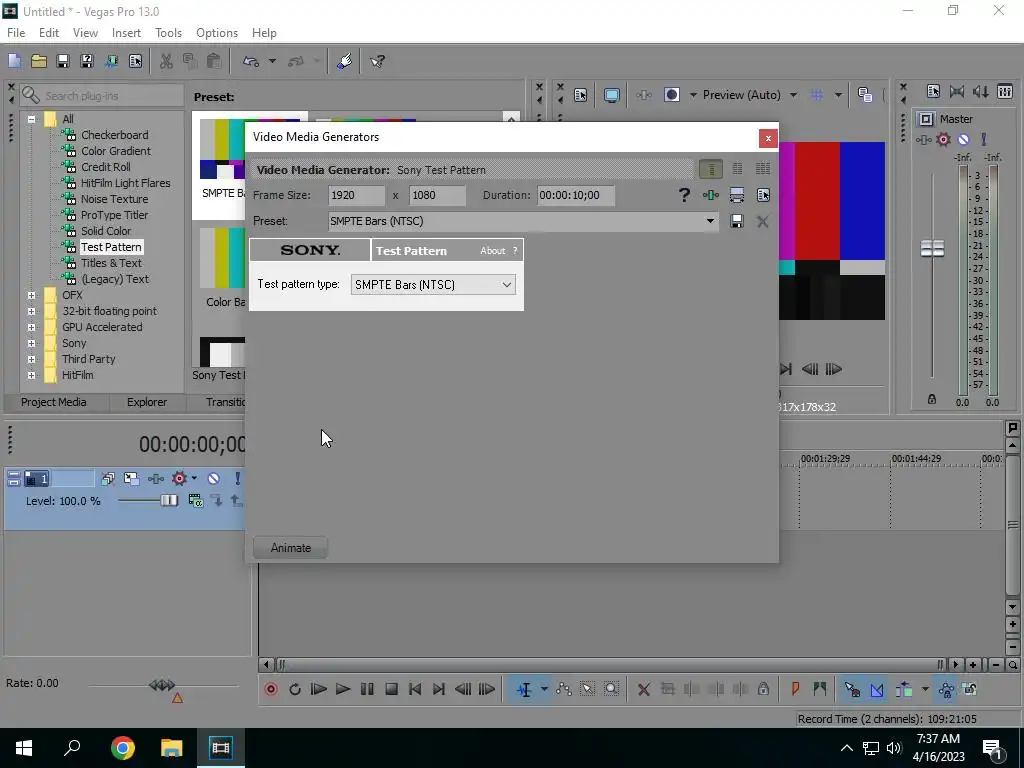The image size is (1024, 768).
Task: Select Titles & Text generator
Action: (x=111, y=263)
